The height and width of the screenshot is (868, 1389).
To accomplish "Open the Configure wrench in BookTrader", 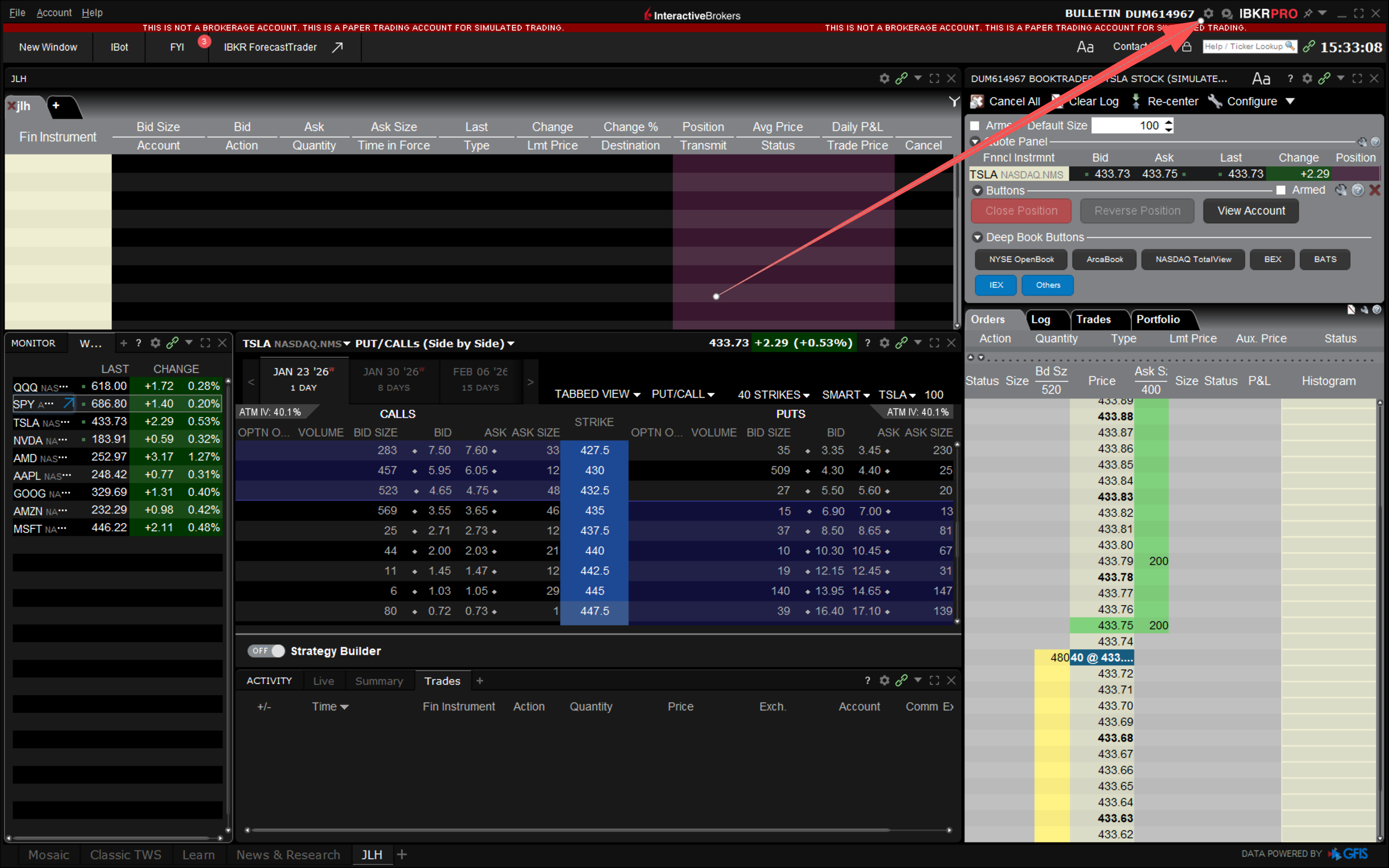I will [x=1215, y=102].
